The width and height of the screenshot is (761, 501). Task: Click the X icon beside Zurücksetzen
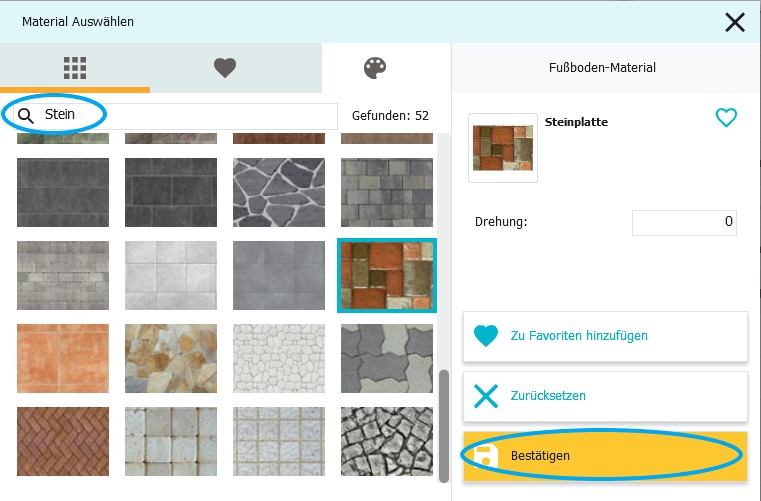tap(486, 396)
